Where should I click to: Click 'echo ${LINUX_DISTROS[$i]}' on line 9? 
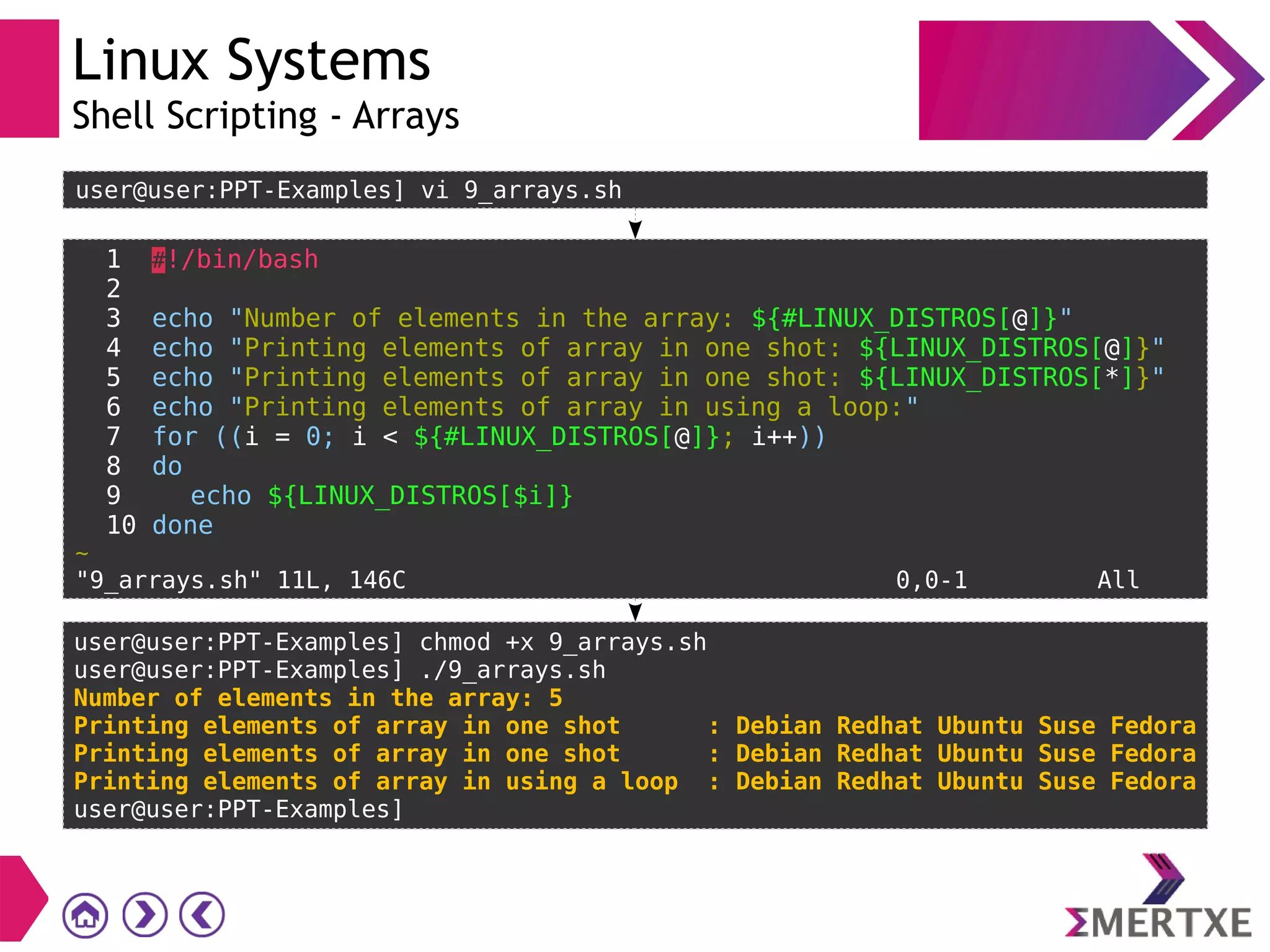click(381, 496)
